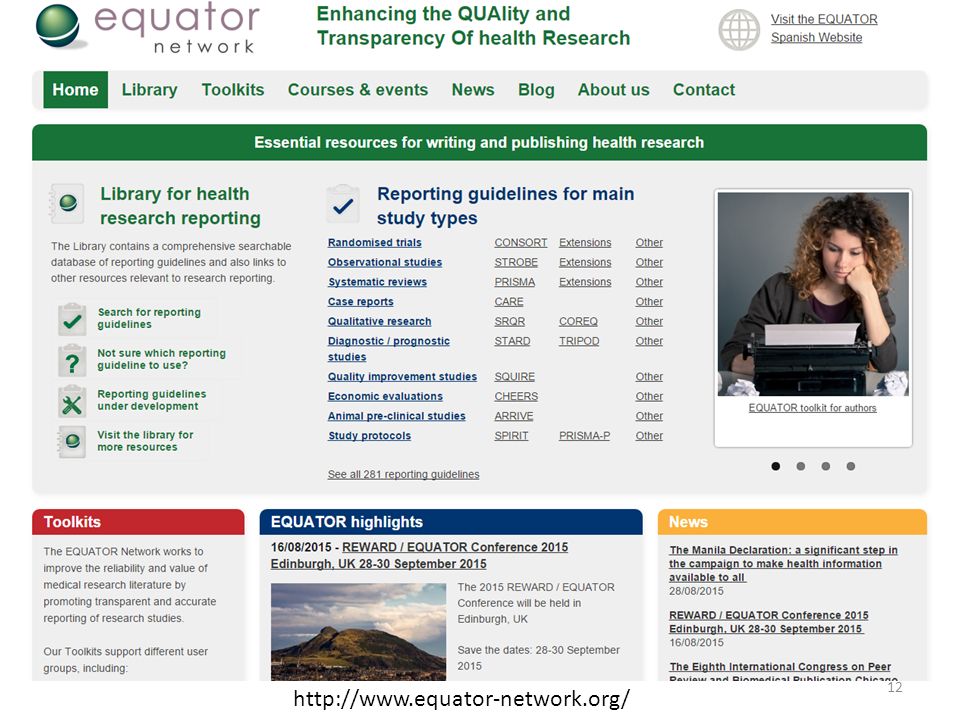Click the CONSORT guideline link
Viewport: 960px width, 720px height.
[x=520, y=242]
